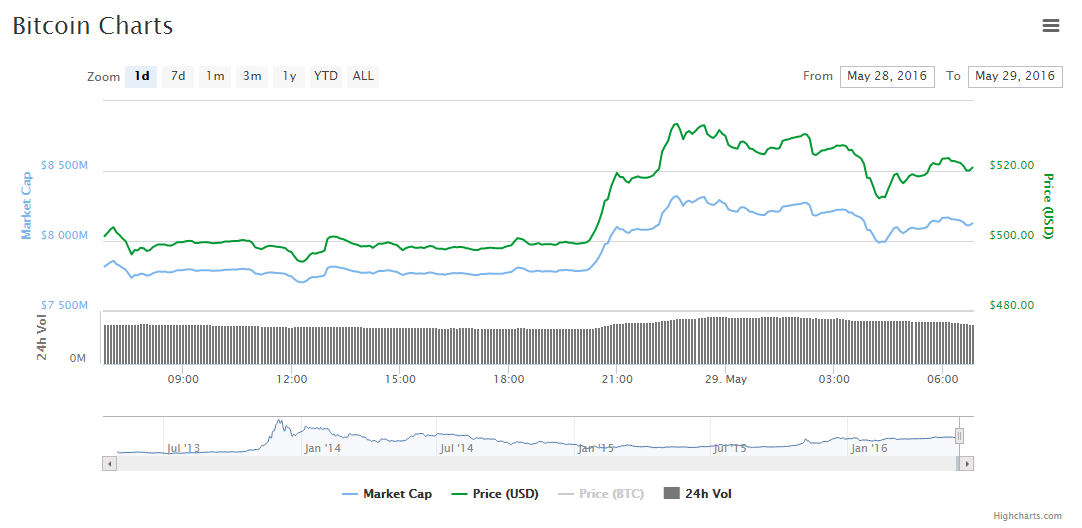
Task: Edit the From date field
Action: 887,76
